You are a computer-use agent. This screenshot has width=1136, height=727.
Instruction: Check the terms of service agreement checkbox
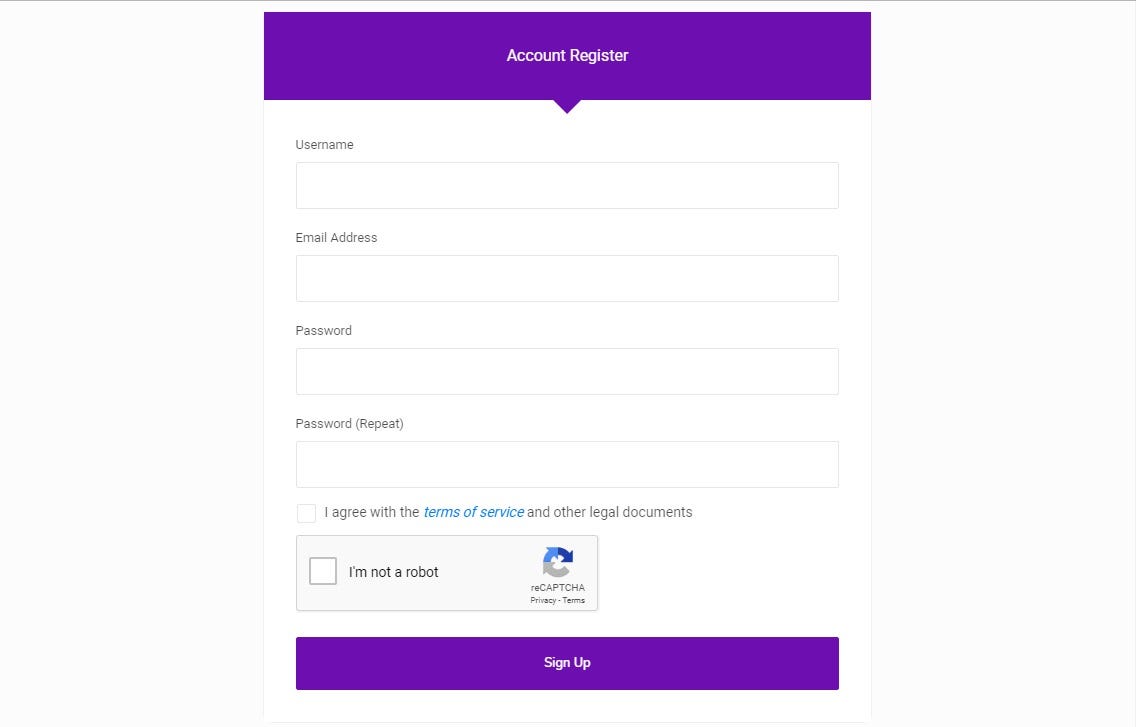306,513
